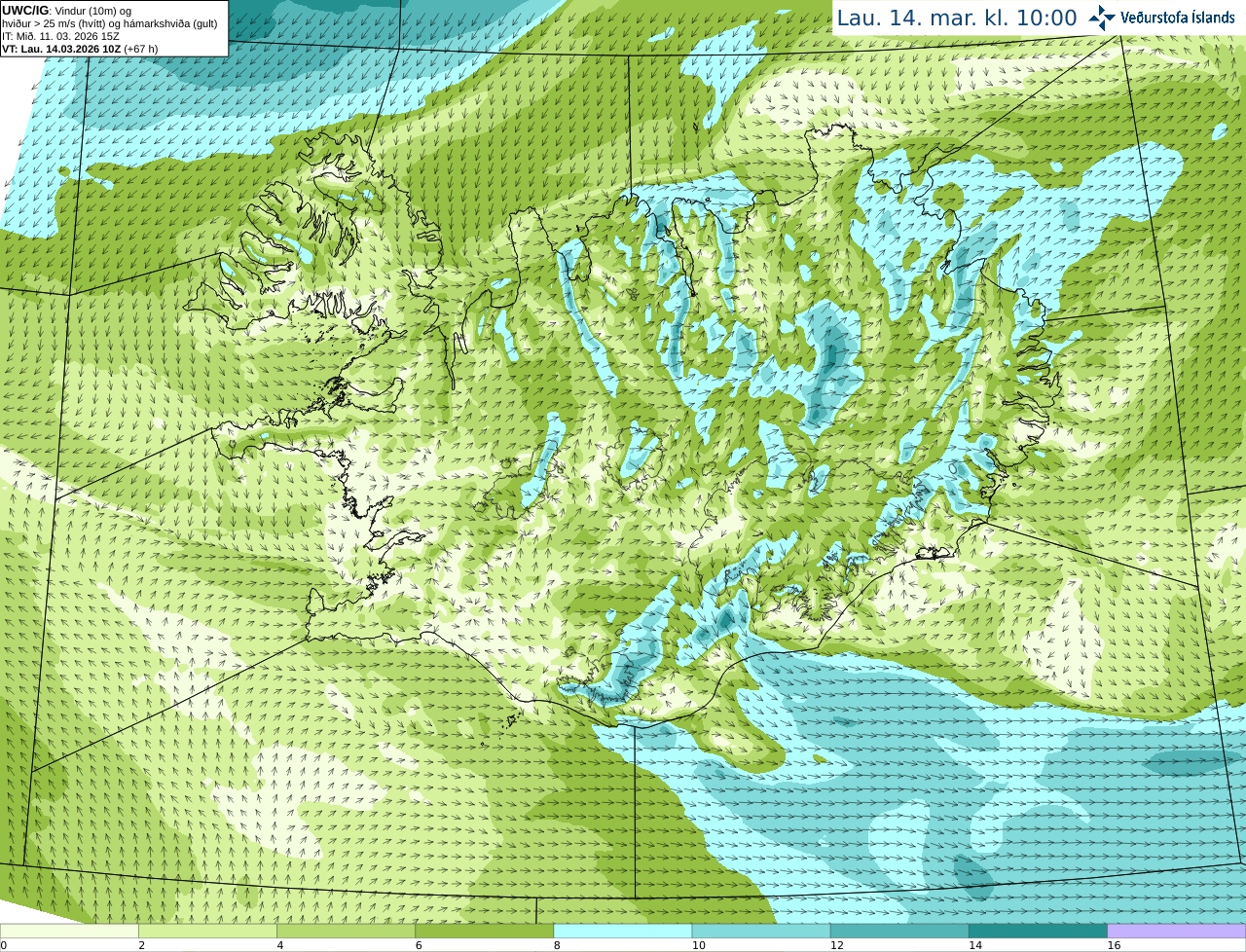
Task: Click the pale yellow 0–2 m/s scale swatch
Action: pyautogui.click(x=69, y=931)
